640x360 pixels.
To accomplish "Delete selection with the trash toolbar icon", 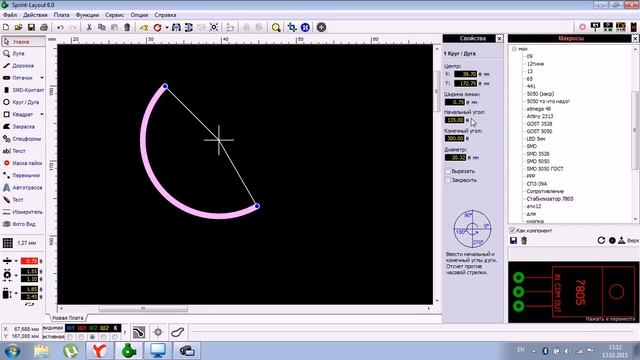I will tap(127, 27).
